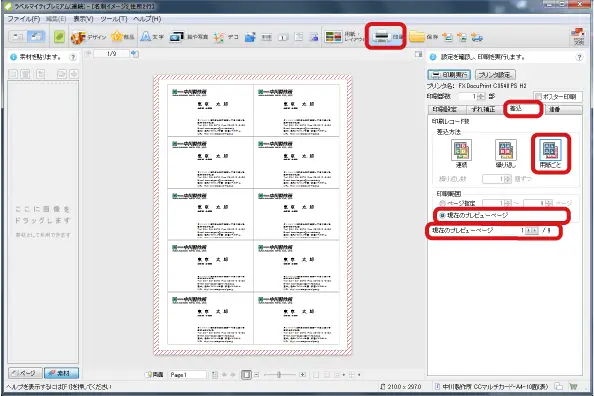Click the Page1 field in bottom bar
Viewport: 594px width, 396px height.
click(x=188, y=375)
